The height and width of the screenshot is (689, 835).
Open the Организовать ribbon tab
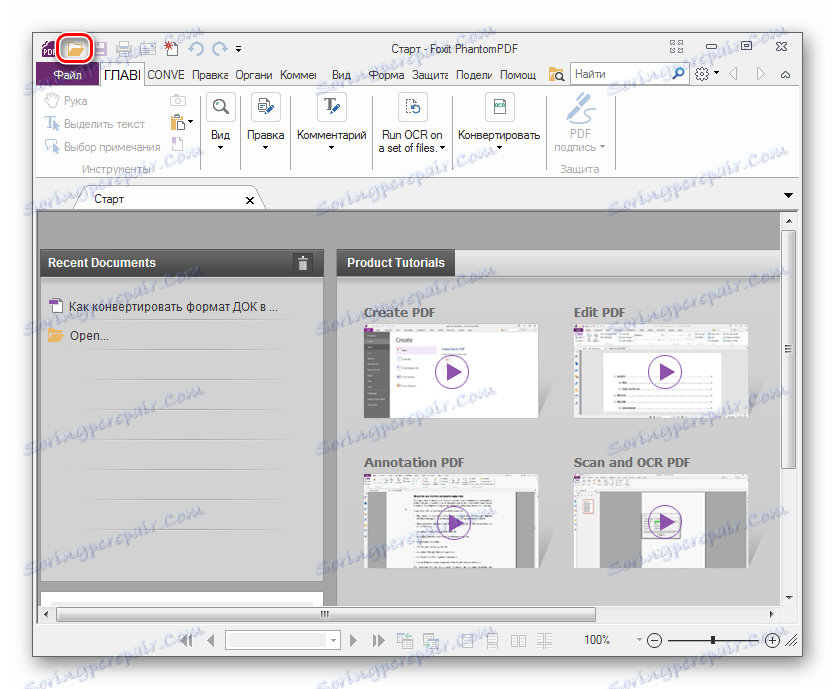tap(254, 75)
